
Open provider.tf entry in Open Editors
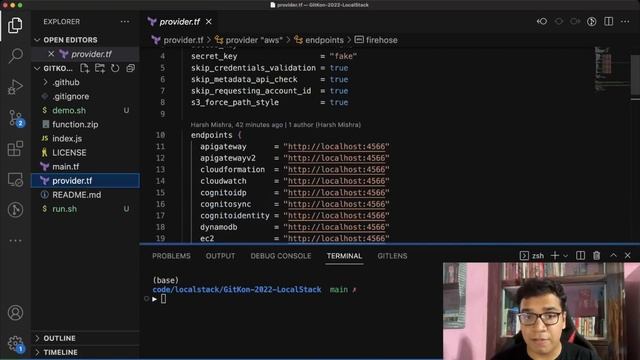coord(91,54)
